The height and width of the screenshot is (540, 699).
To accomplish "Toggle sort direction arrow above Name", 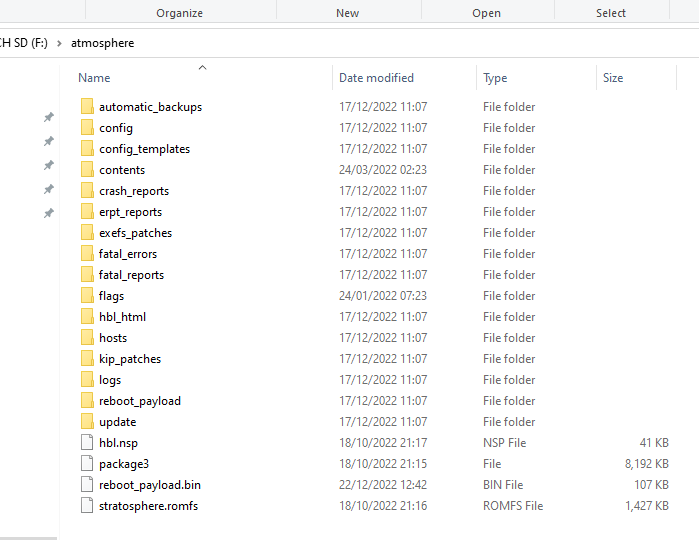I will [202, 67].
